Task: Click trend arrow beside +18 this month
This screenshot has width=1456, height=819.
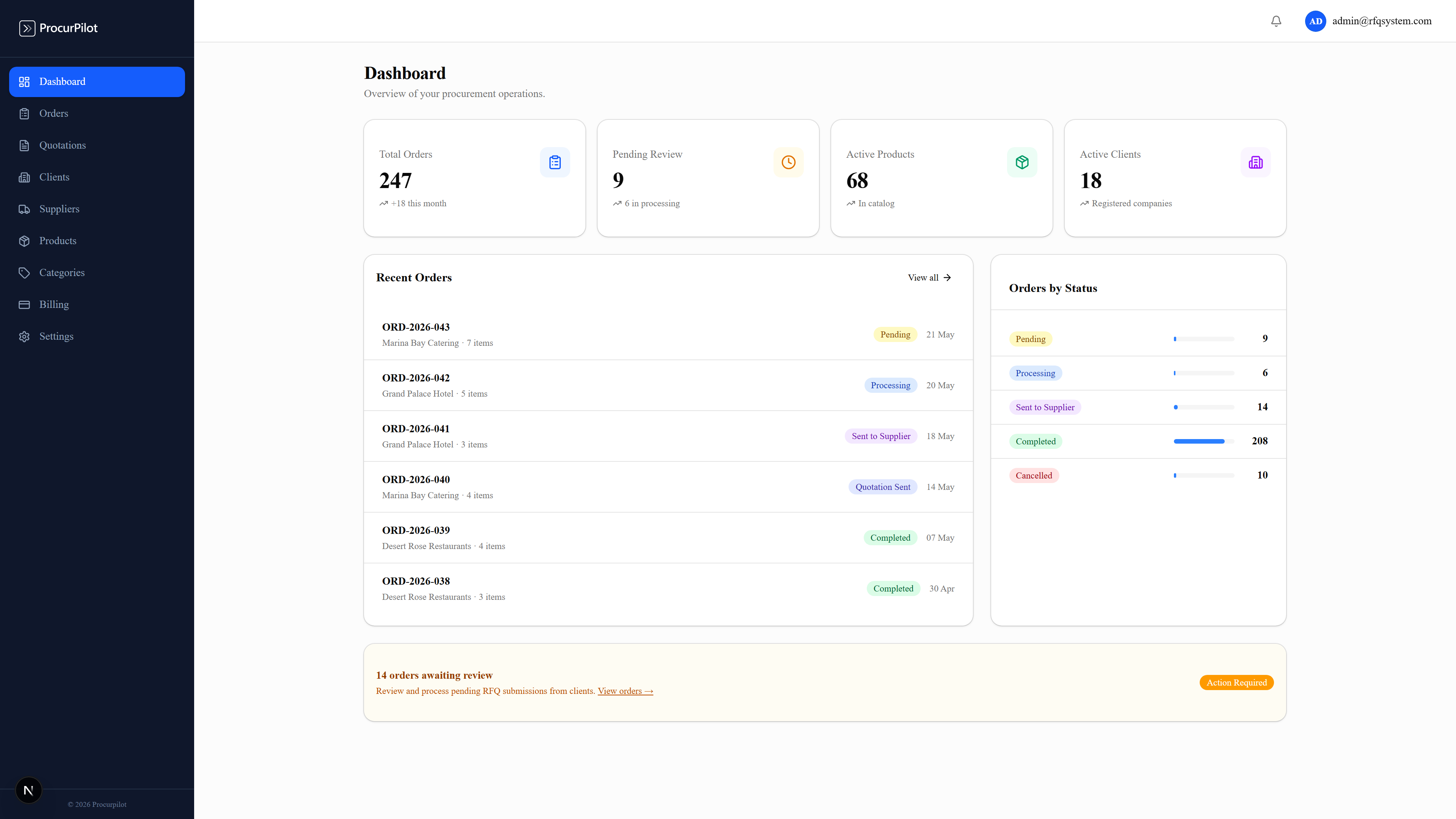Action: pyautogui.click(x=383, y=204)
